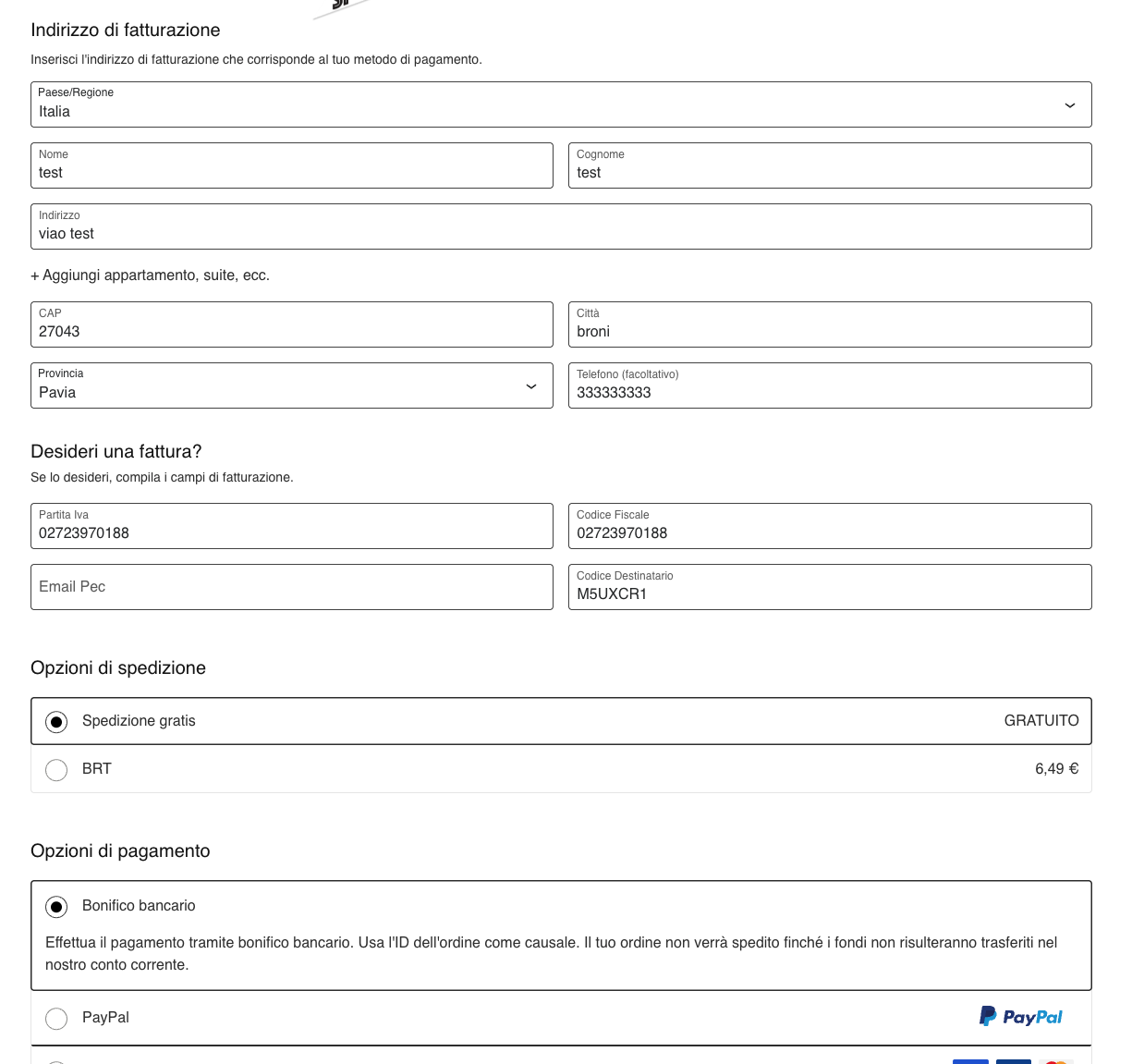The width and height of the screenshot is (1132, 1064).
Task: Focus the Cognome text field
Action: [830, 166]
